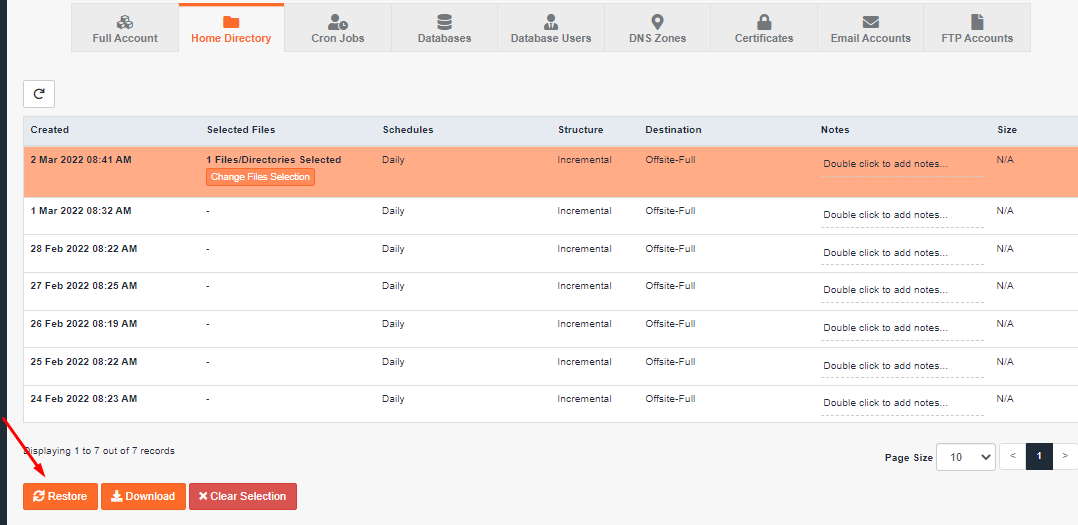Open the FTP Accounts tab
1078x525 pixels.
(977, 28)
